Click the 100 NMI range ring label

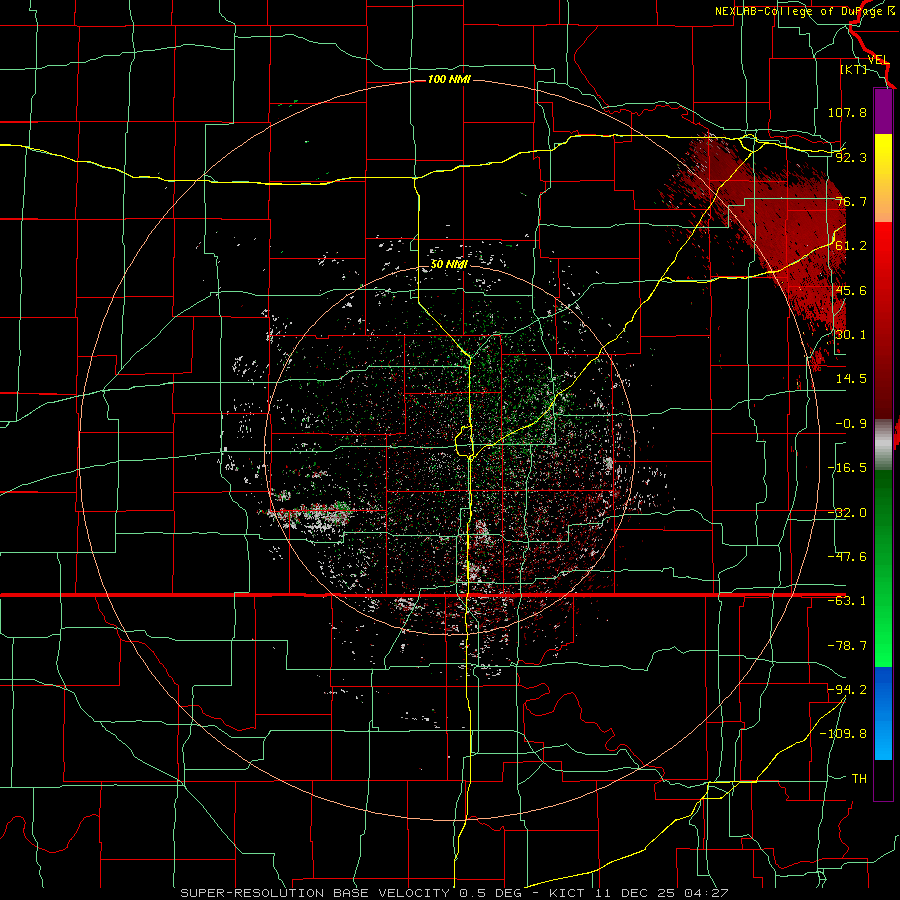coord(449,79)
